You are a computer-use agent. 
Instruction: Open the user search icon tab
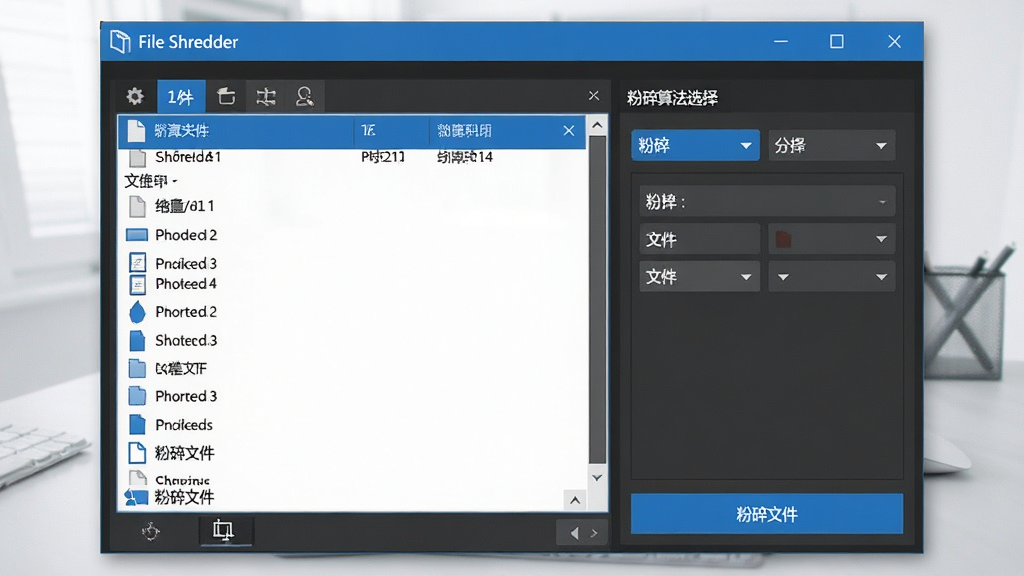coord(304,97)
